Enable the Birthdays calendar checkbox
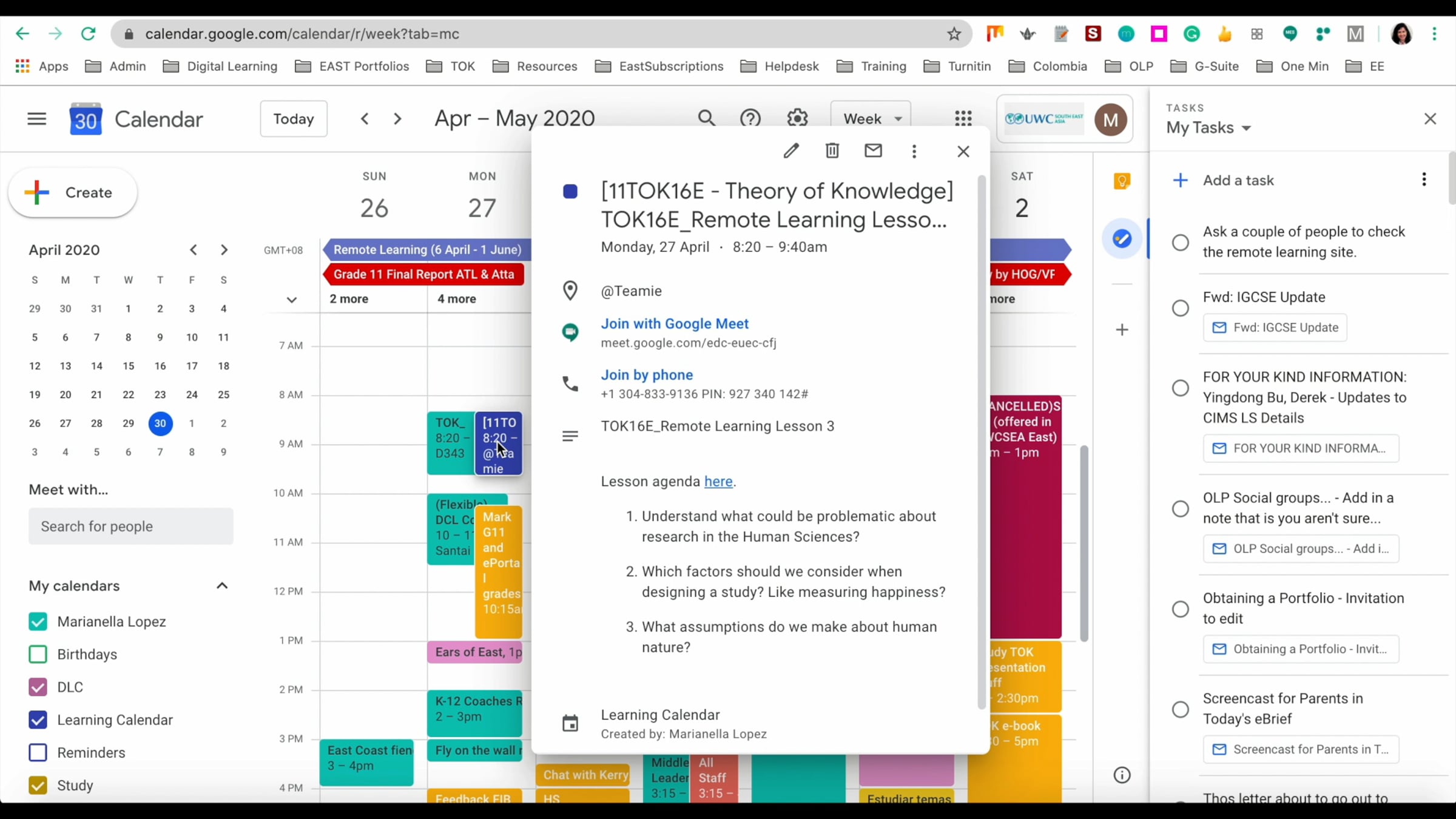 click(38, 655)
